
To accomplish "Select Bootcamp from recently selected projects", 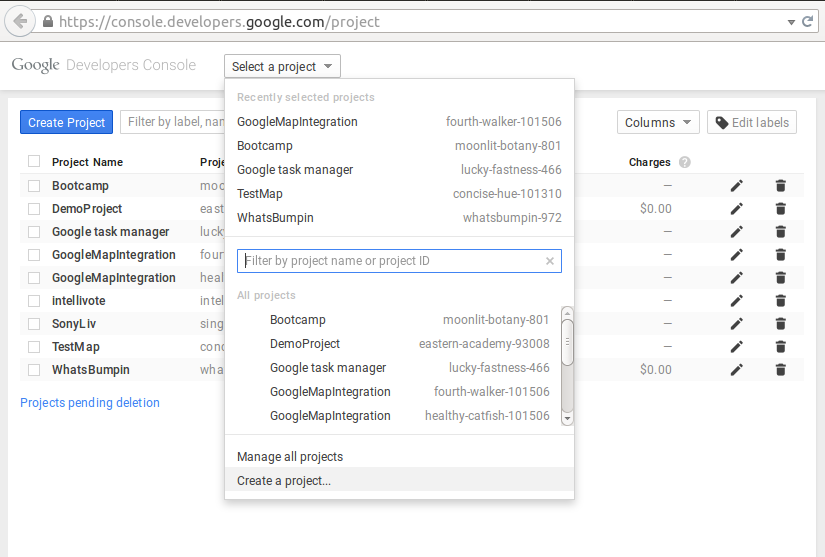I will pos(399,146).
